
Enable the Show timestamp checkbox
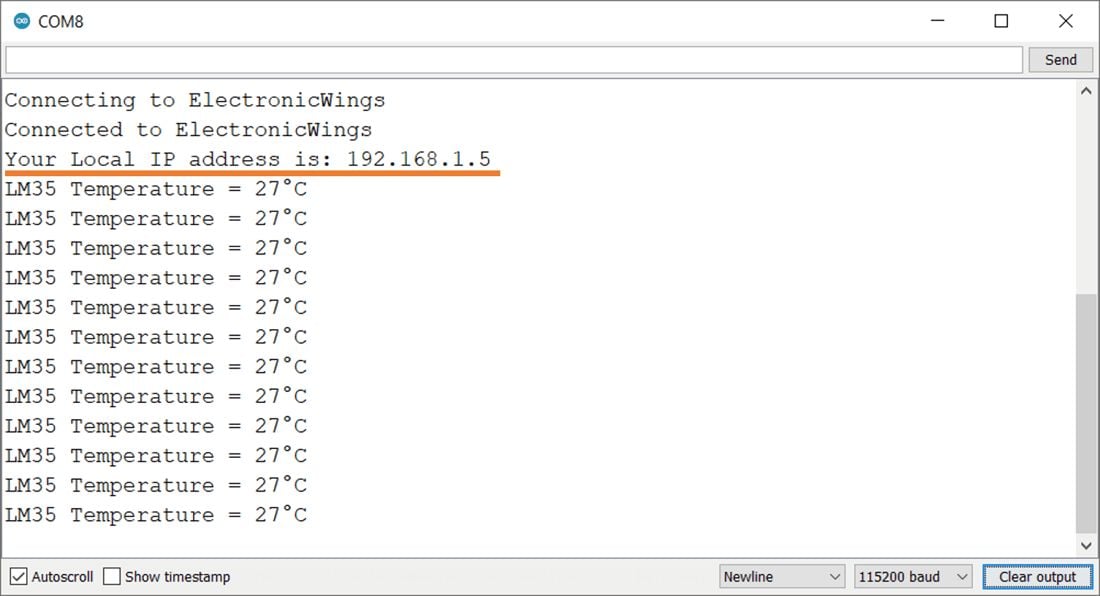[x=112, y=577]
